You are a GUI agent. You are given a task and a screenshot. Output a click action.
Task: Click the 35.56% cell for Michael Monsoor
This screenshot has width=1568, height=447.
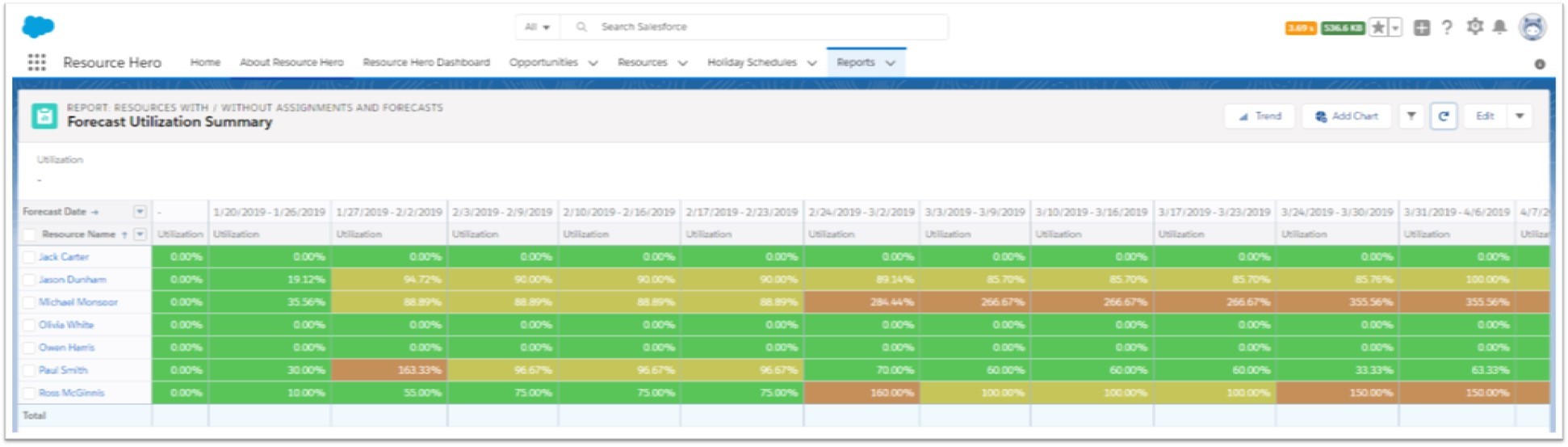coord(269,302)
